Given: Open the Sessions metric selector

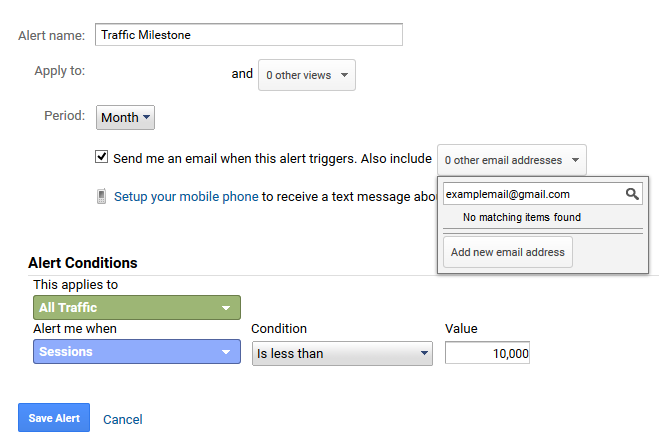Looking at the screenshot, I should tap(137, 351).
